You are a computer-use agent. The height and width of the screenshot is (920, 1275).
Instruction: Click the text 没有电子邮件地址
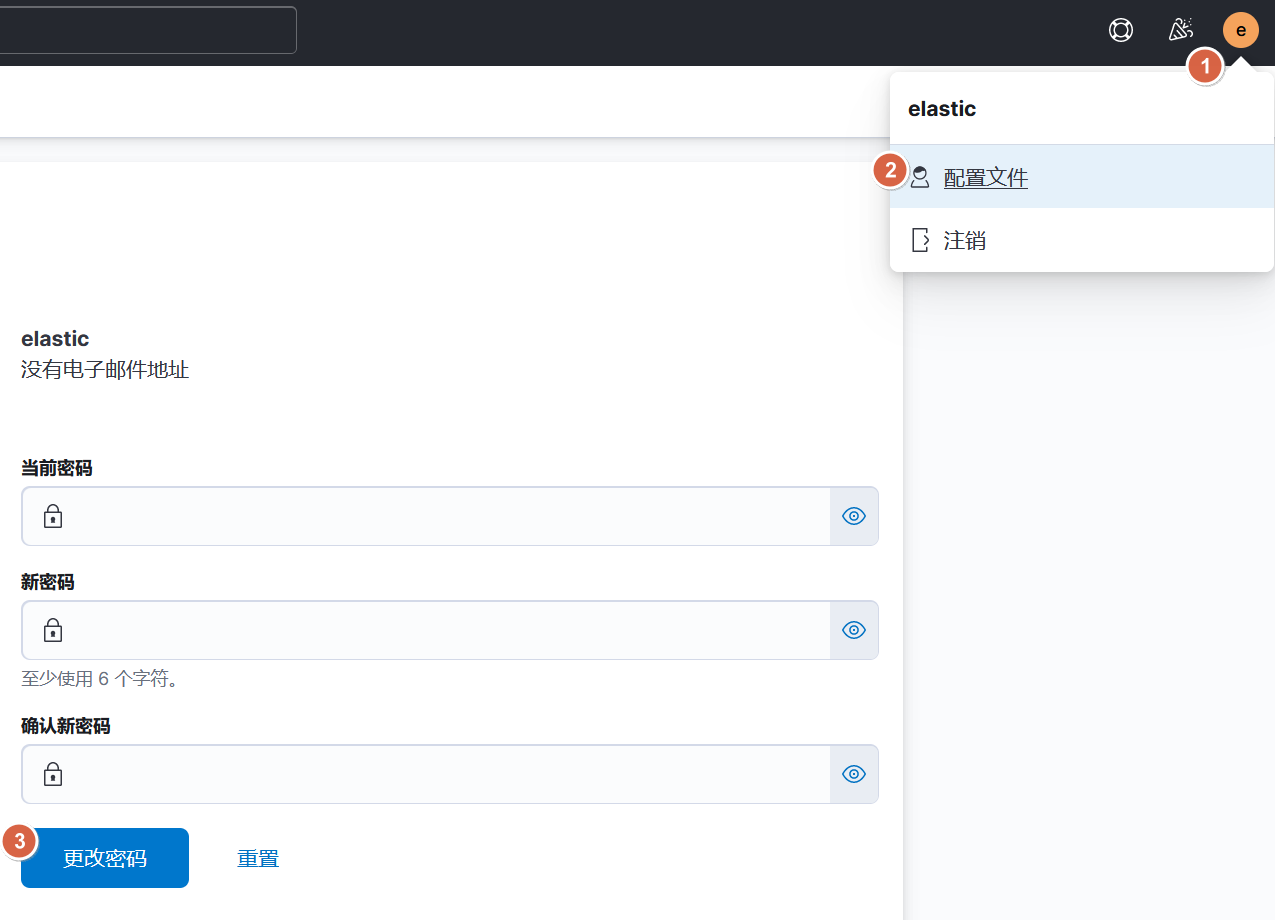[105, 370]
